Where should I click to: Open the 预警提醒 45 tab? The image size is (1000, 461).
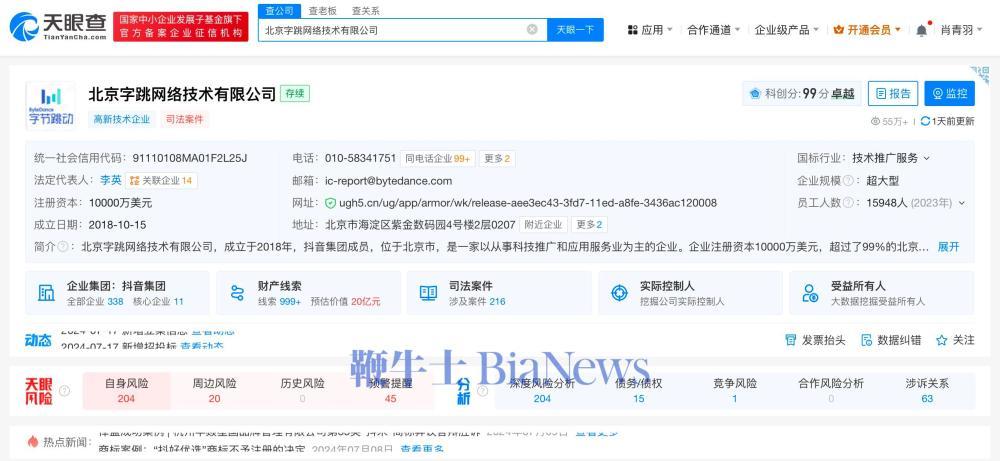[390, 391]
